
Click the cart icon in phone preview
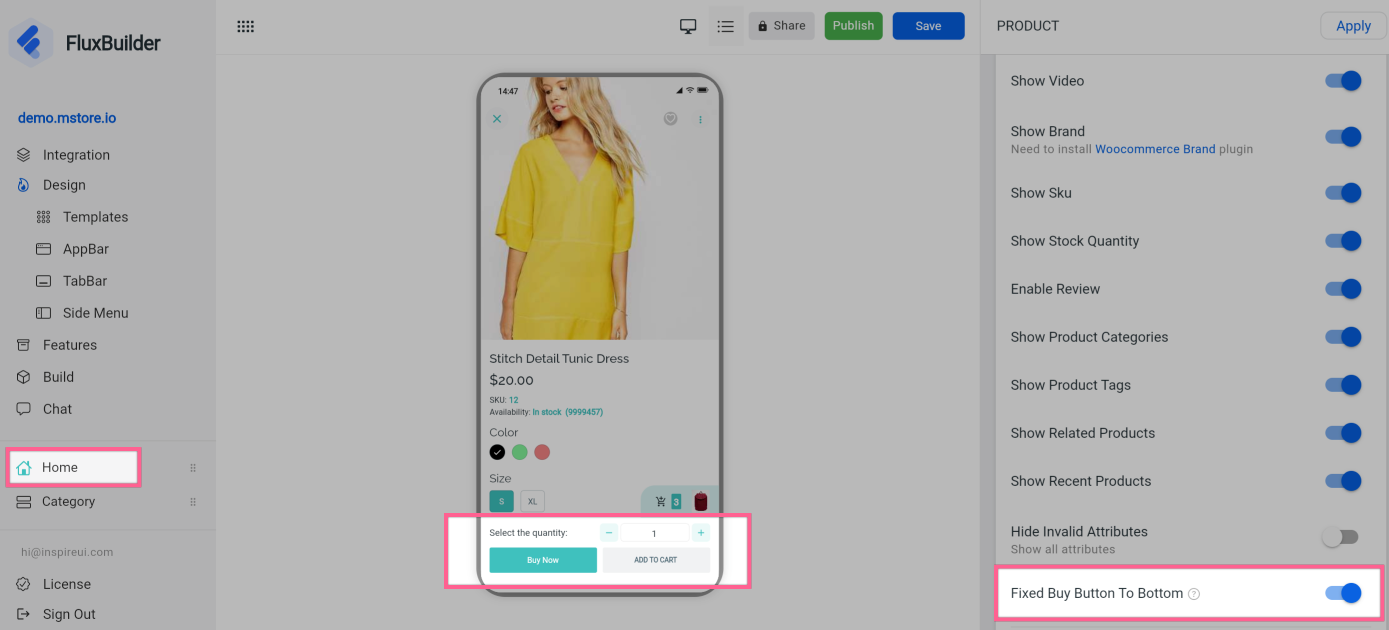pos(661,502)
